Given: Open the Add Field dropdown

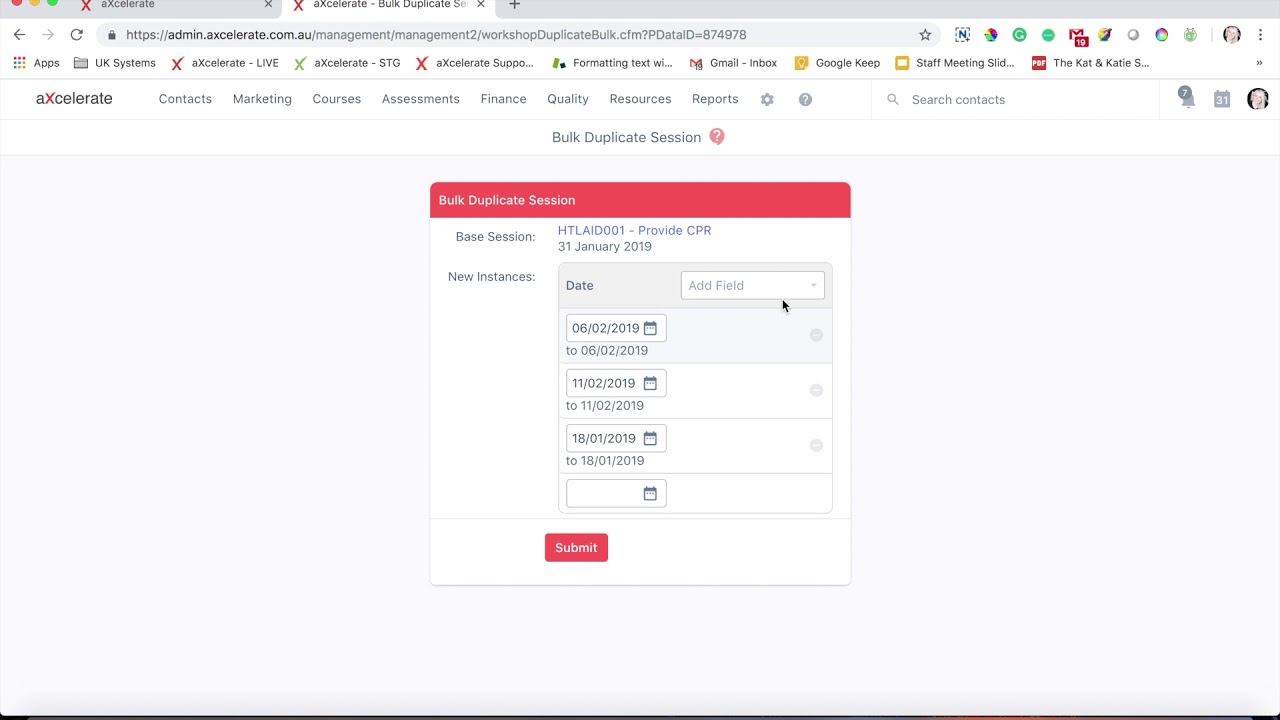Looking at the screenshot, I should click(x=753, y=285).
